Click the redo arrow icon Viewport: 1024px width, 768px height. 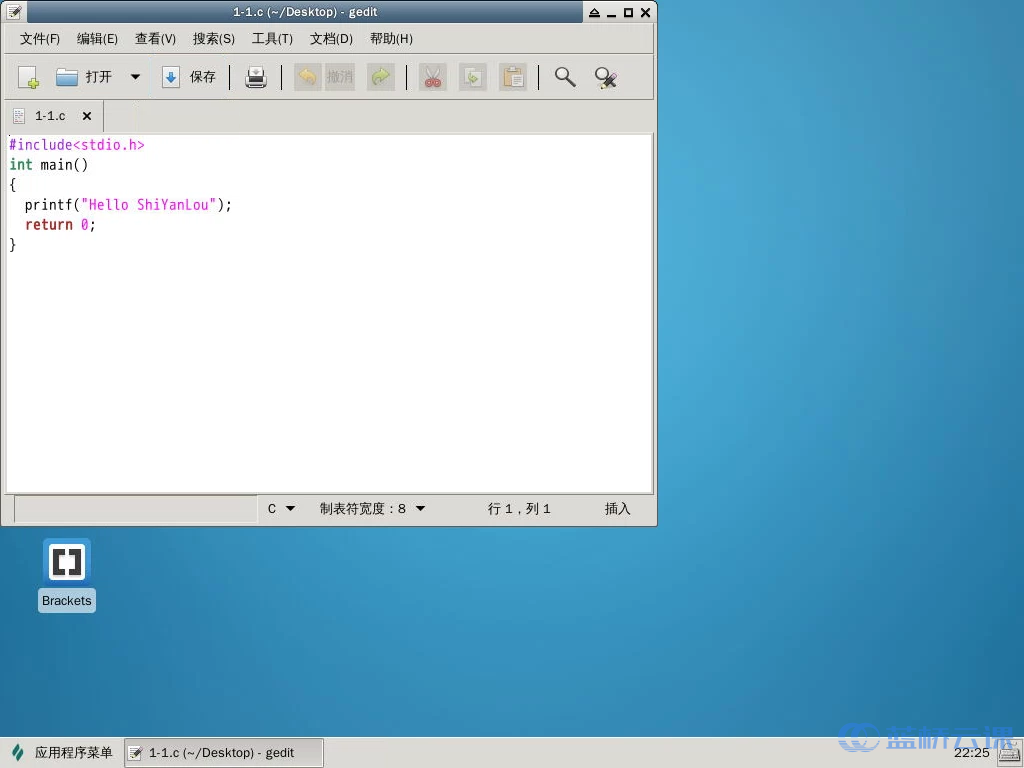coord(380,77)
